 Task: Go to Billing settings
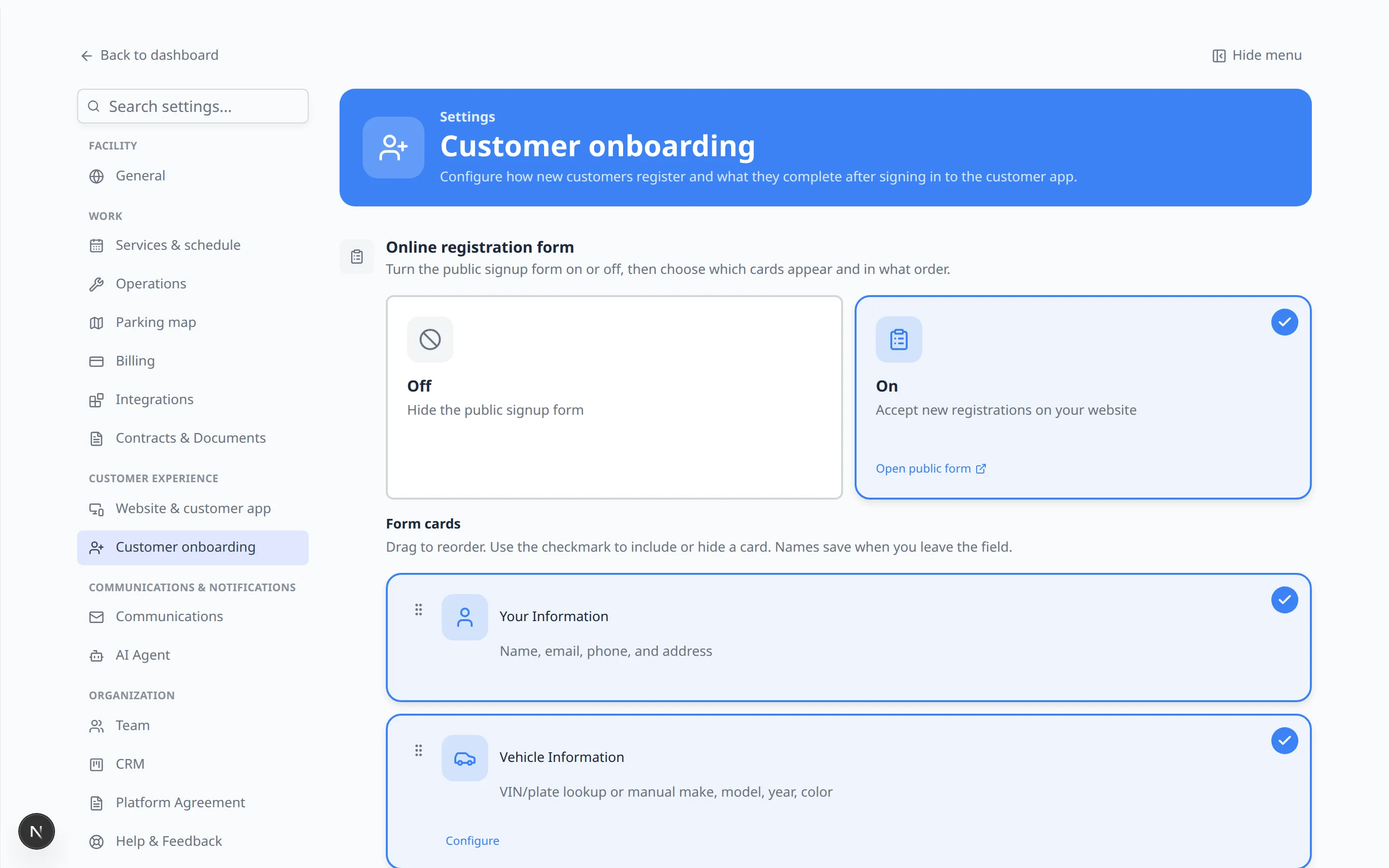coord(193,361)
